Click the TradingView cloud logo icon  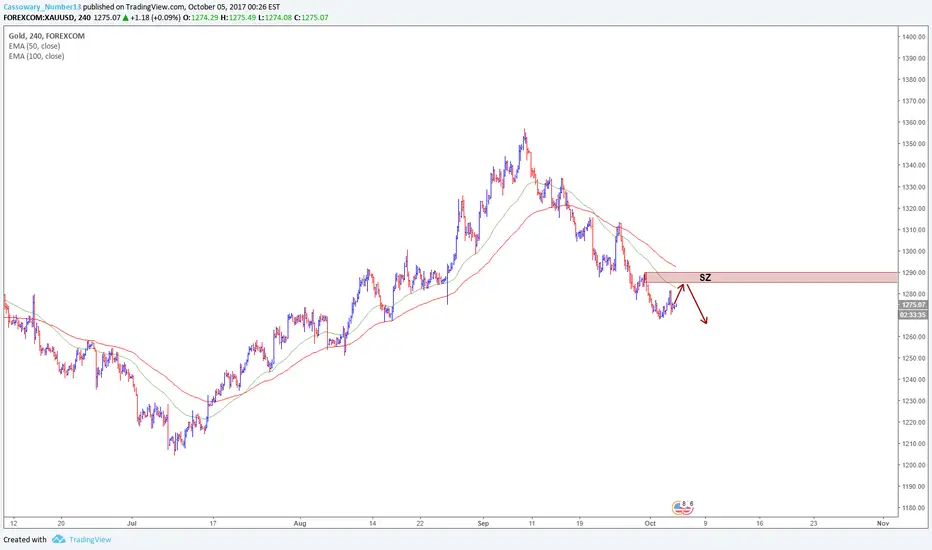click(58, 539)
